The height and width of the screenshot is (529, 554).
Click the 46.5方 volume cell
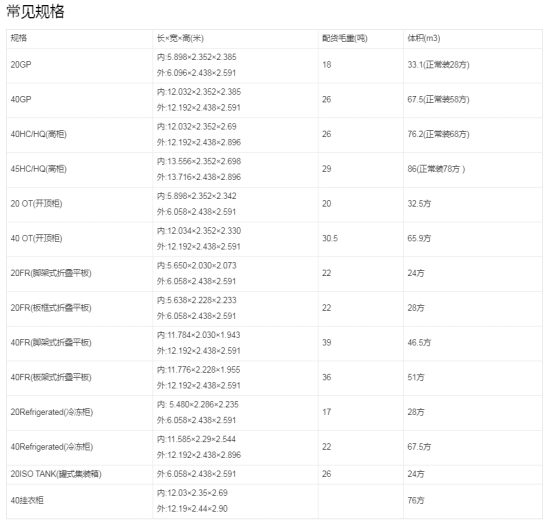coord(419,342)
